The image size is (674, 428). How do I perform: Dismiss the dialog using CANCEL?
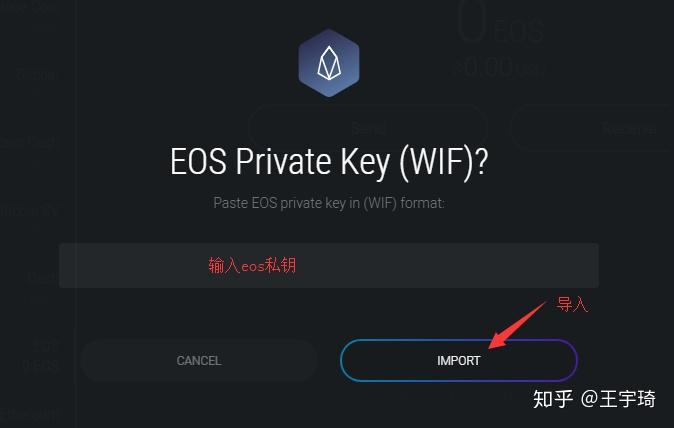199,360
